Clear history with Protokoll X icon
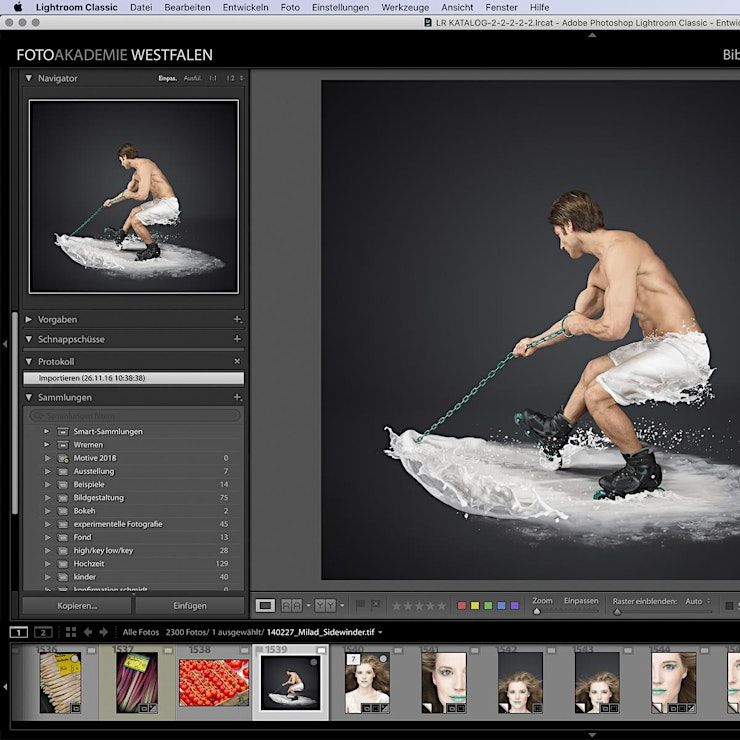The image size is (740, 740). click(237, 361)
